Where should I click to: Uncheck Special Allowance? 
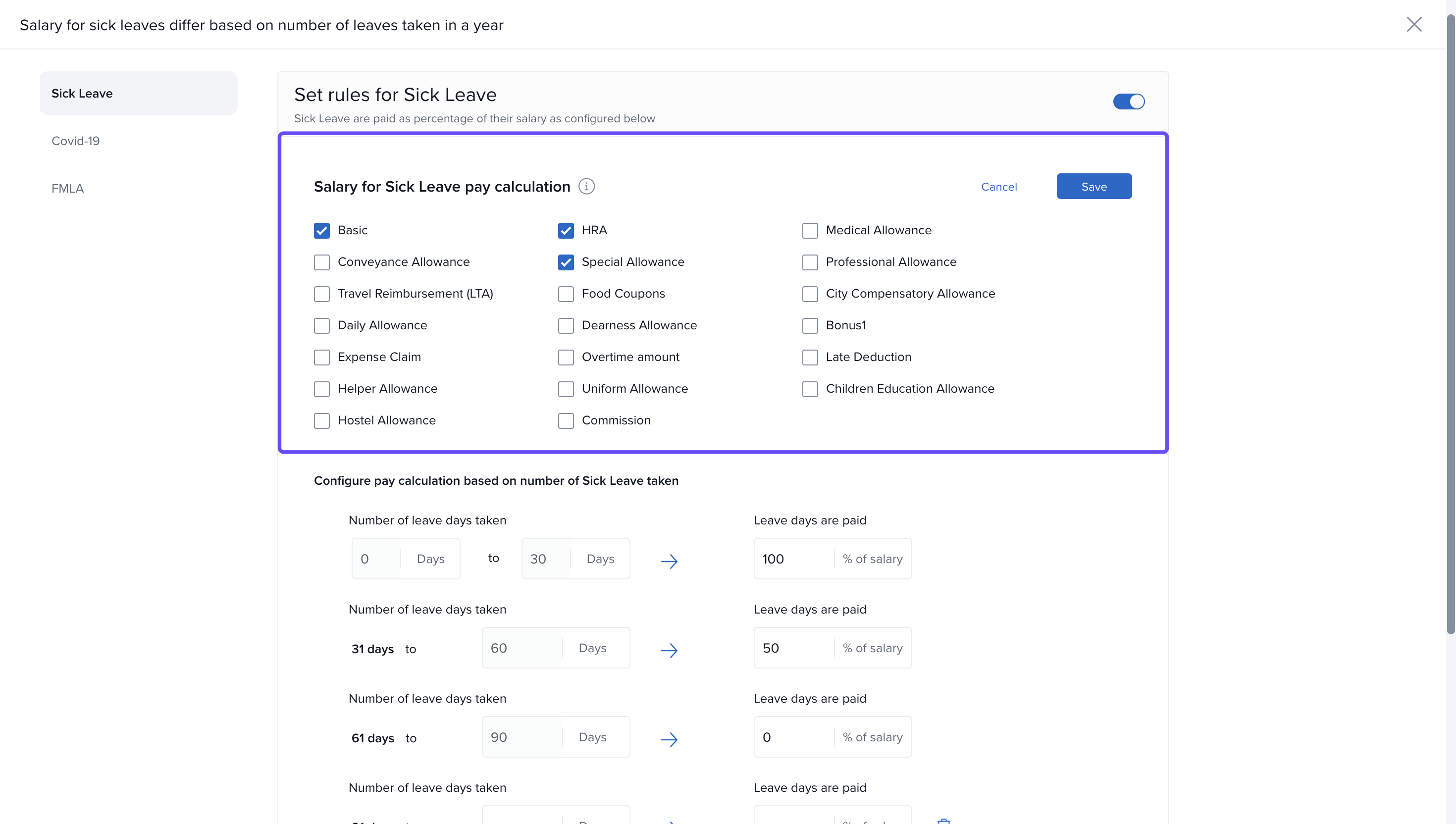(x=565, y=262)
